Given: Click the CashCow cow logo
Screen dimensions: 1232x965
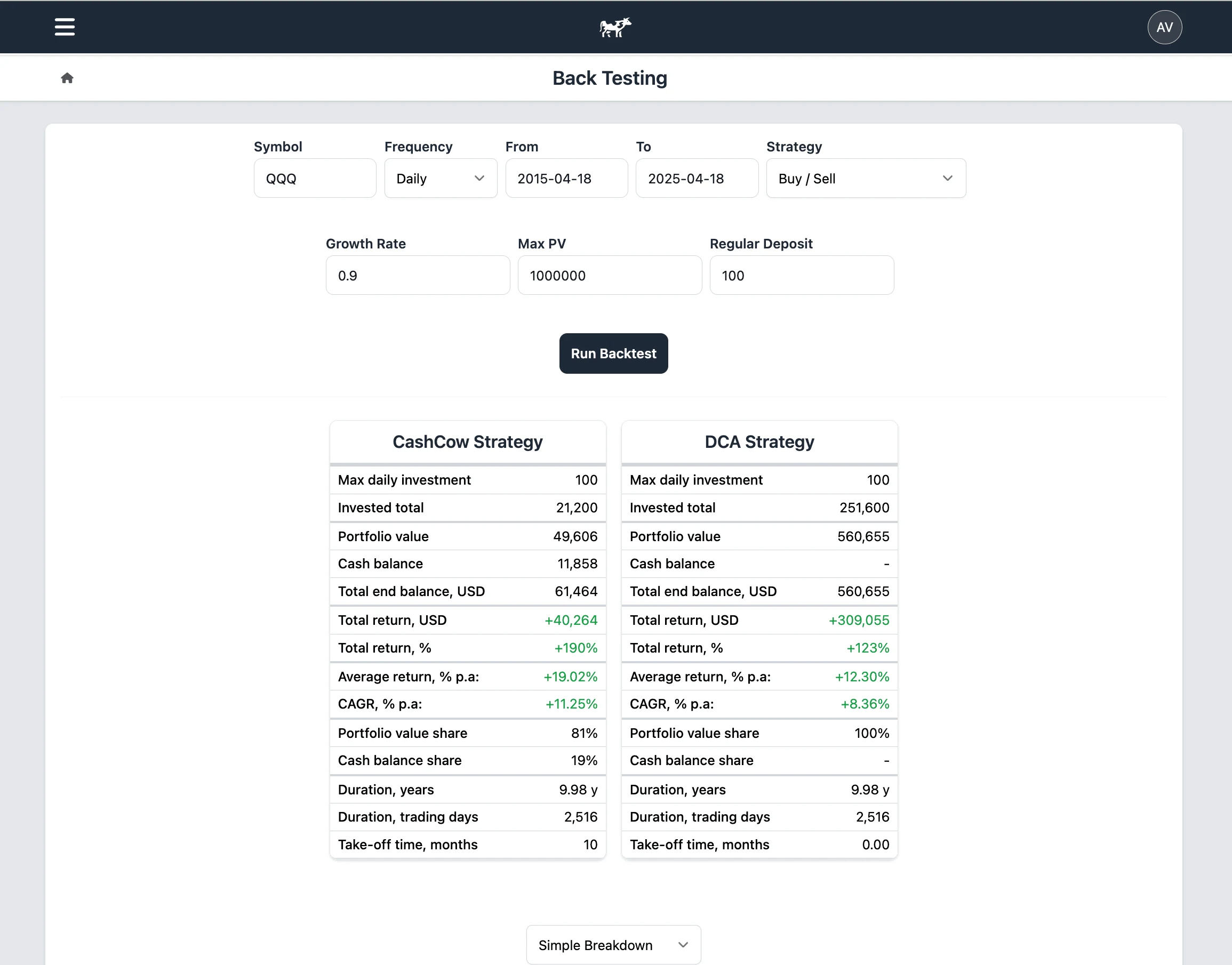Looking at the screenshot, I should tap(615, 27).
